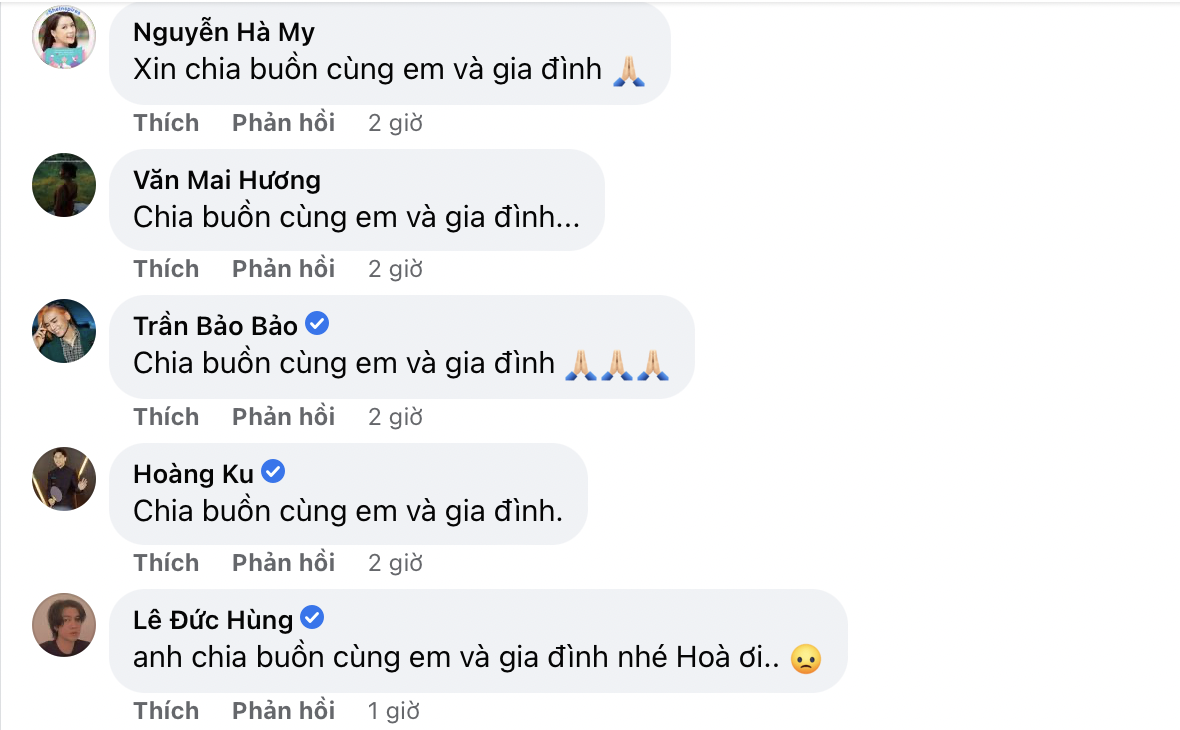Click Trần Bảo Bảo's profile avatar

tap(64, 331)
